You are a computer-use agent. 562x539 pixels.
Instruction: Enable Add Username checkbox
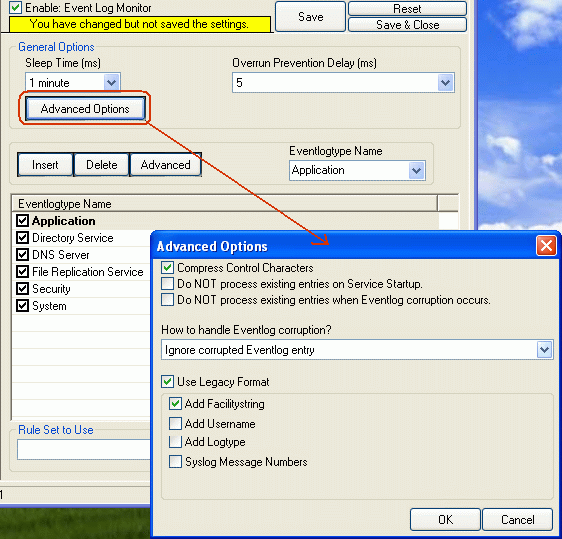[x=175, y=423]
